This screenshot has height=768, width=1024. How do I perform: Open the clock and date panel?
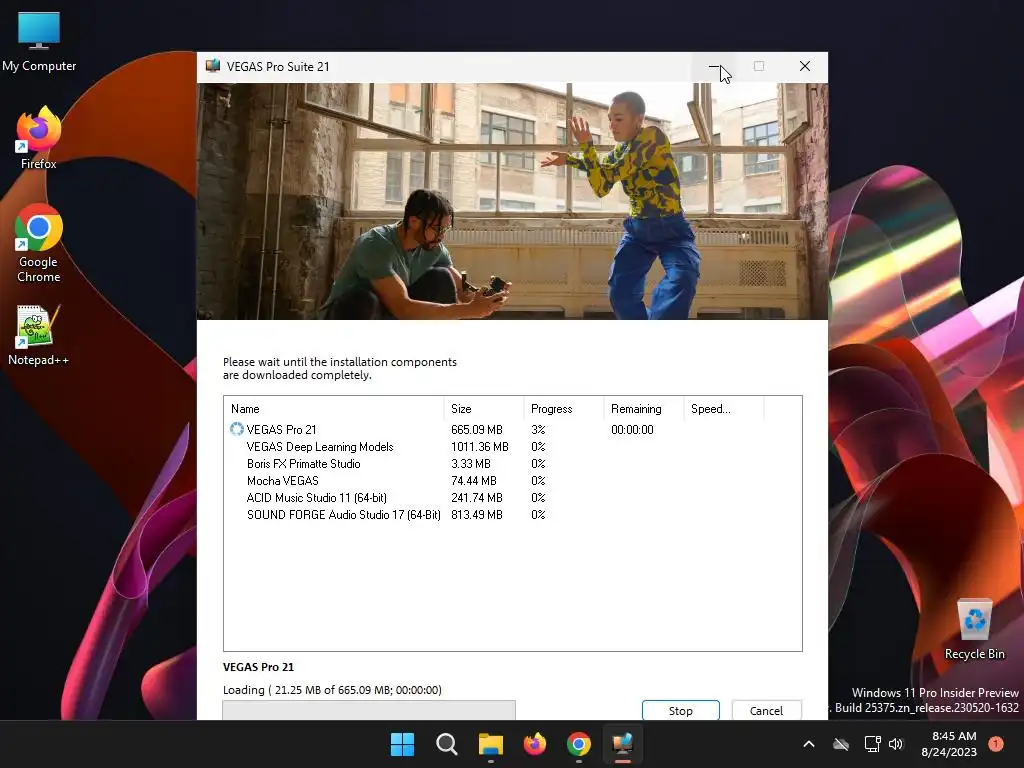pos(949,744)
